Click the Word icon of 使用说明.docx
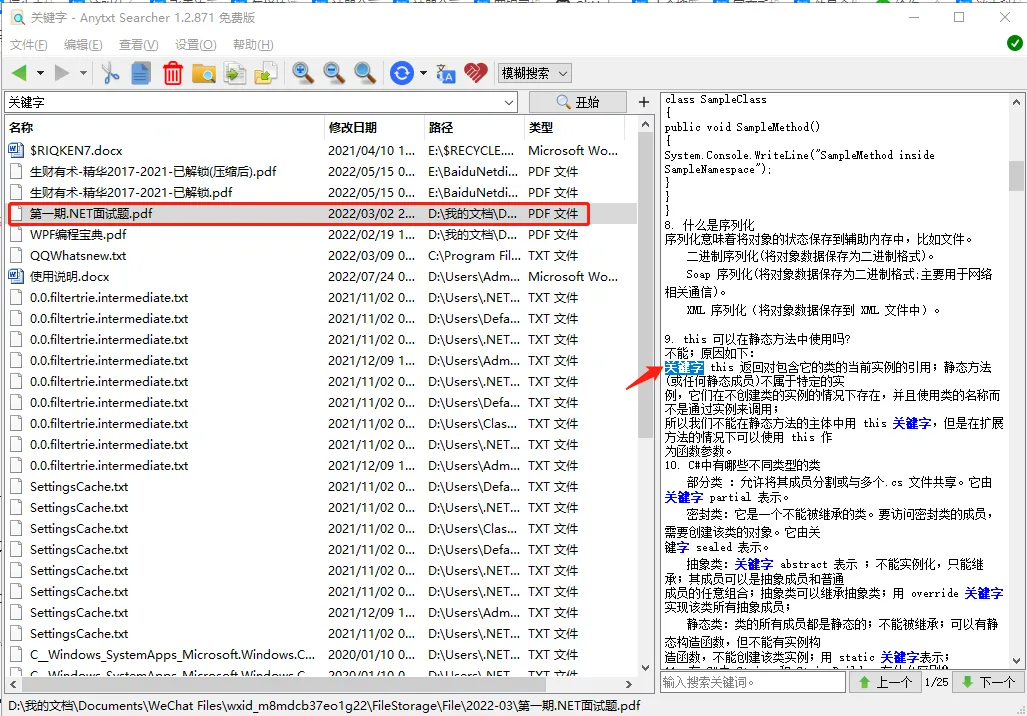This screenshot has width=1027, height=716. 16,276
